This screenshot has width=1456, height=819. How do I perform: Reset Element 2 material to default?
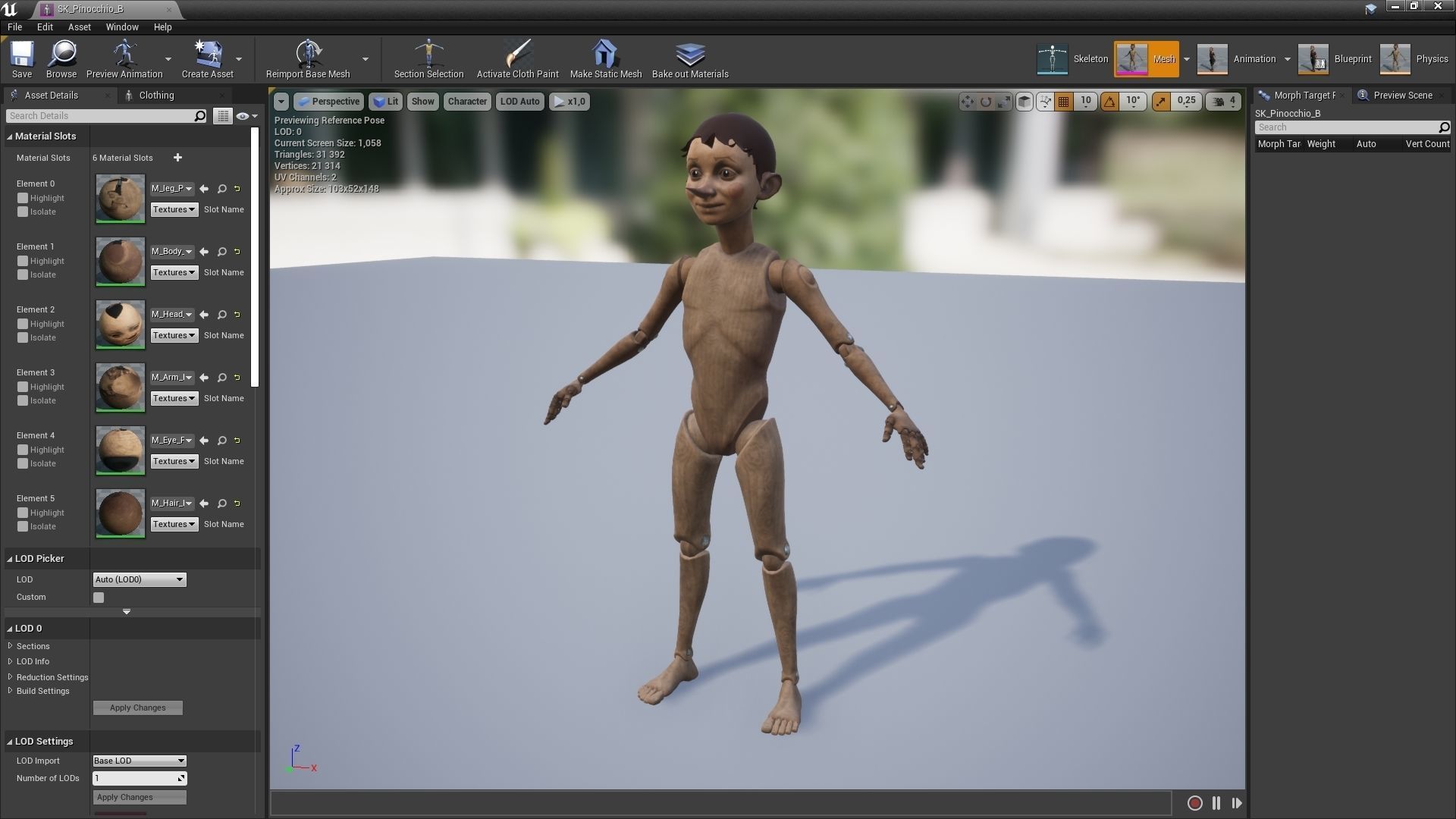237,315
